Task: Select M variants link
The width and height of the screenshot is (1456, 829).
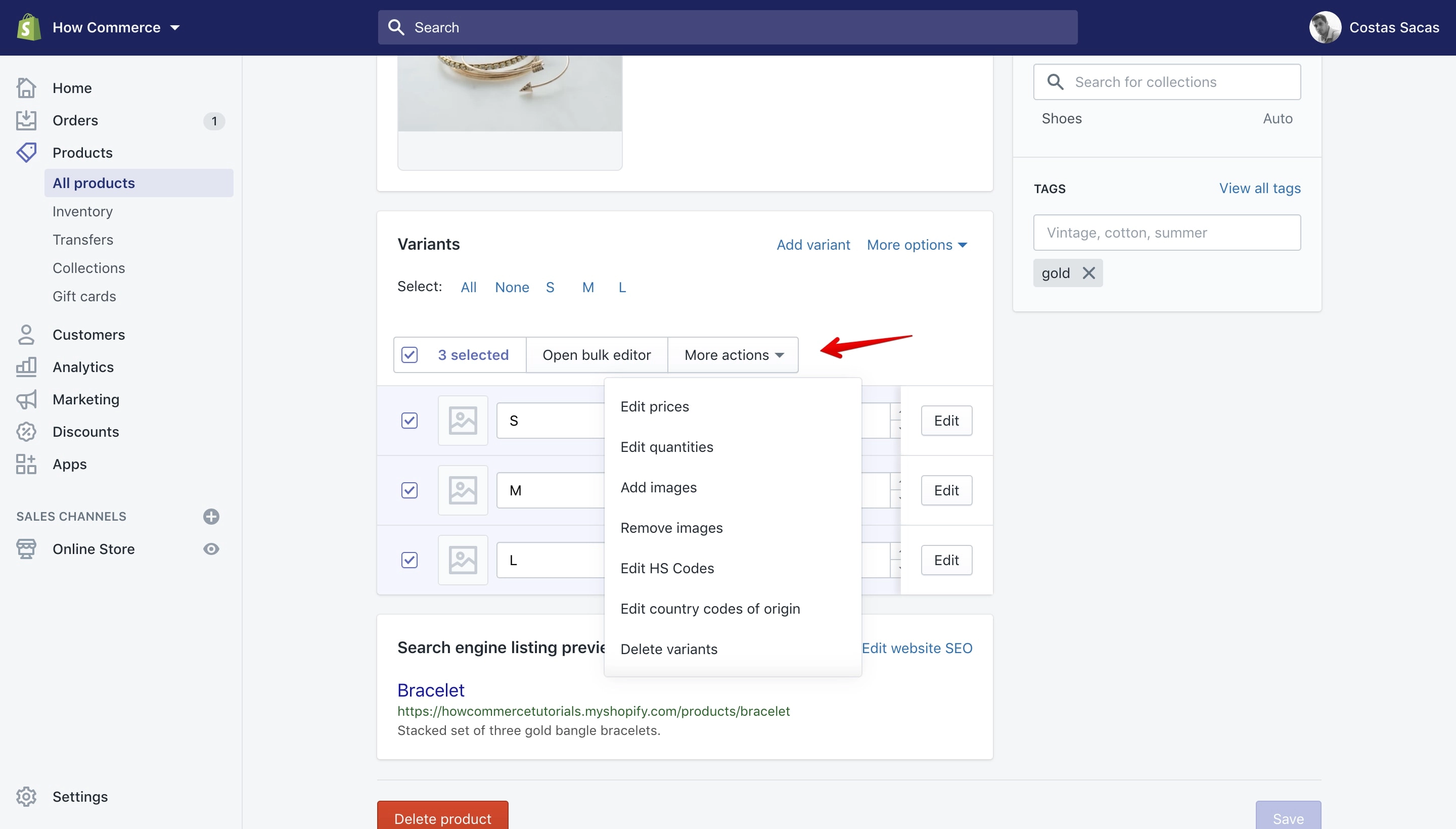Action: [587, 287]
